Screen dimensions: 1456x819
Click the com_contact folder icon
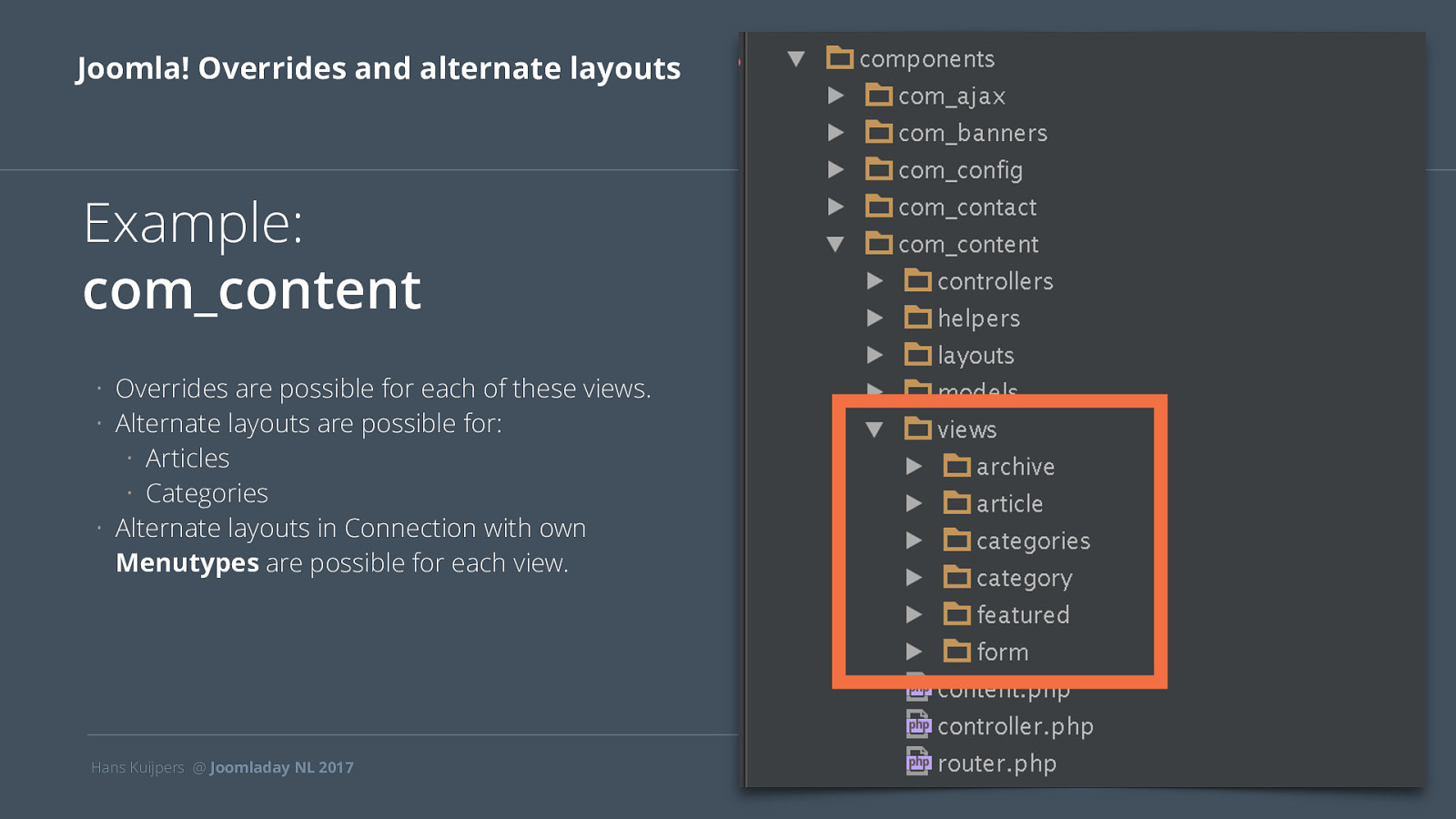tap(878, 207)
